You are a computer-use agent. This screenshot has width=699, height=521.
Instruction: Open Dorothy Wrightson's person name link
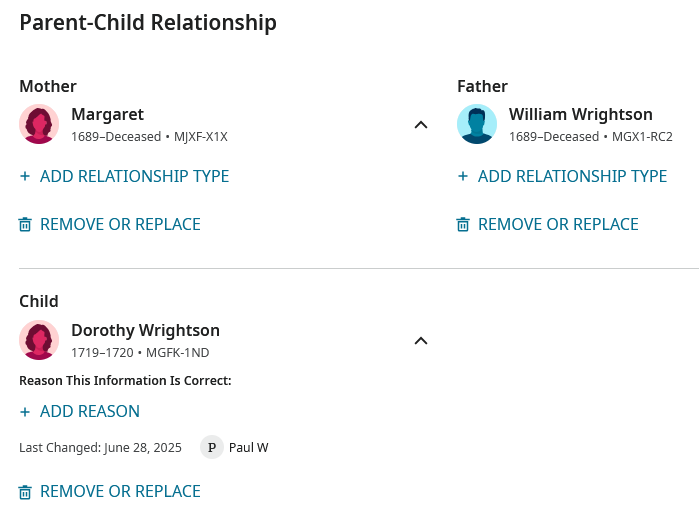click(145, 330)
